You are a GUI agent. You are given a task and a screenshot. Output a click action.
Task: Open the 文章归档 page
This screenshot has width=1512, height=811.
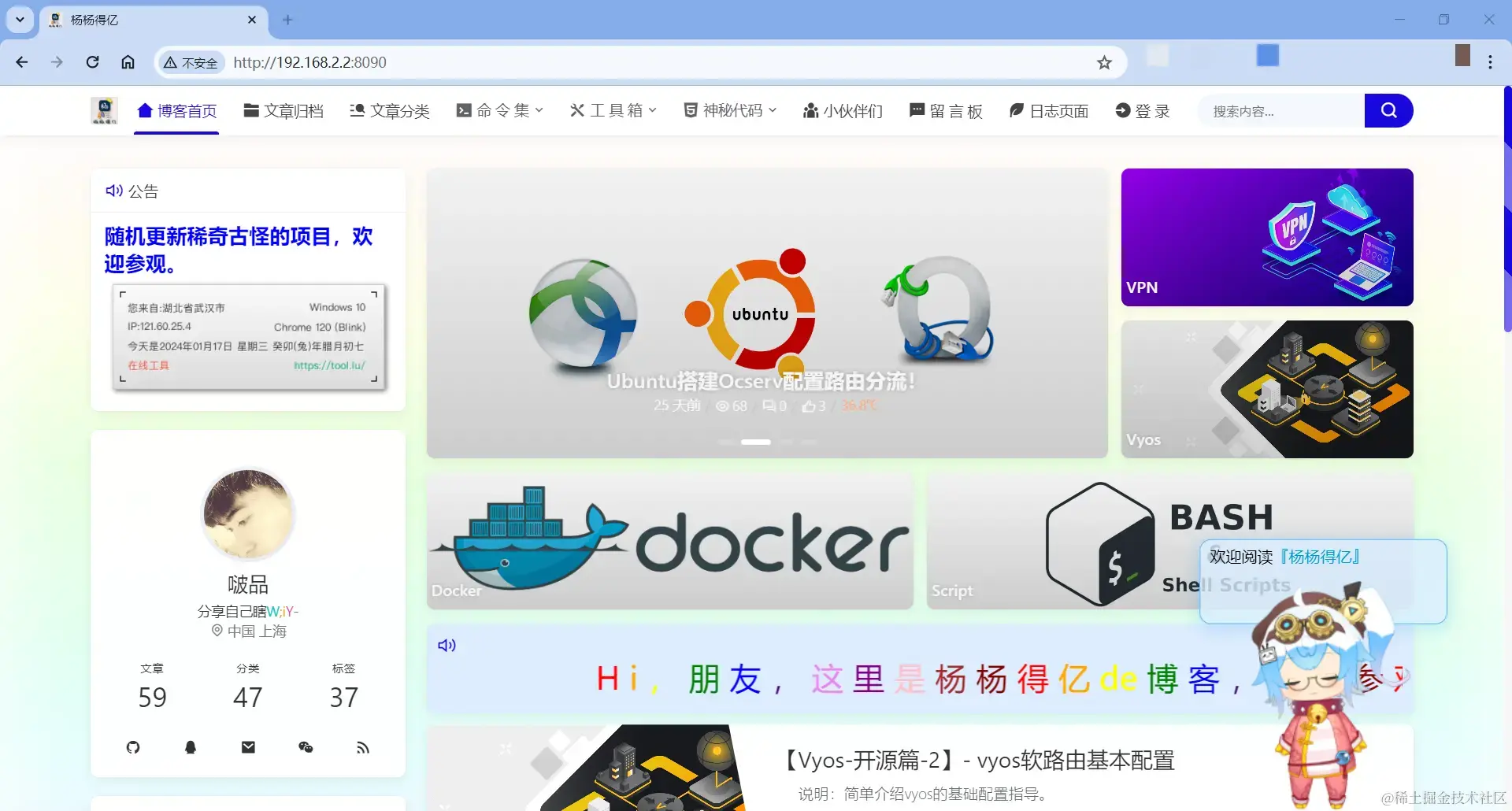(x=283, y=111)
